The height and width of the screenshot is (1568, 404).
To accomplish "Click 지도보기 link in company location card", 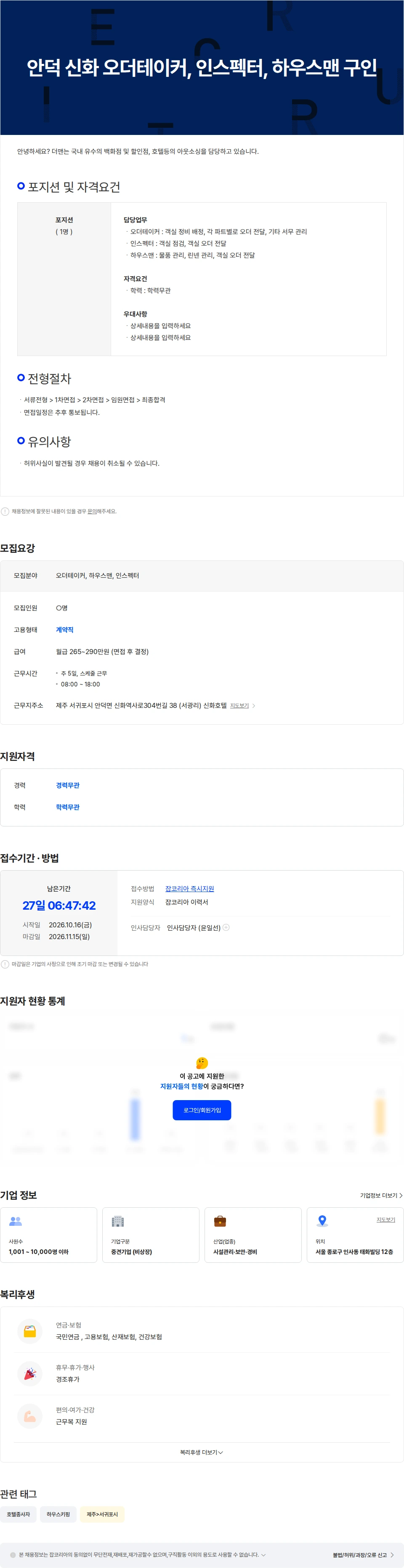I will [x=386, y=1219].
